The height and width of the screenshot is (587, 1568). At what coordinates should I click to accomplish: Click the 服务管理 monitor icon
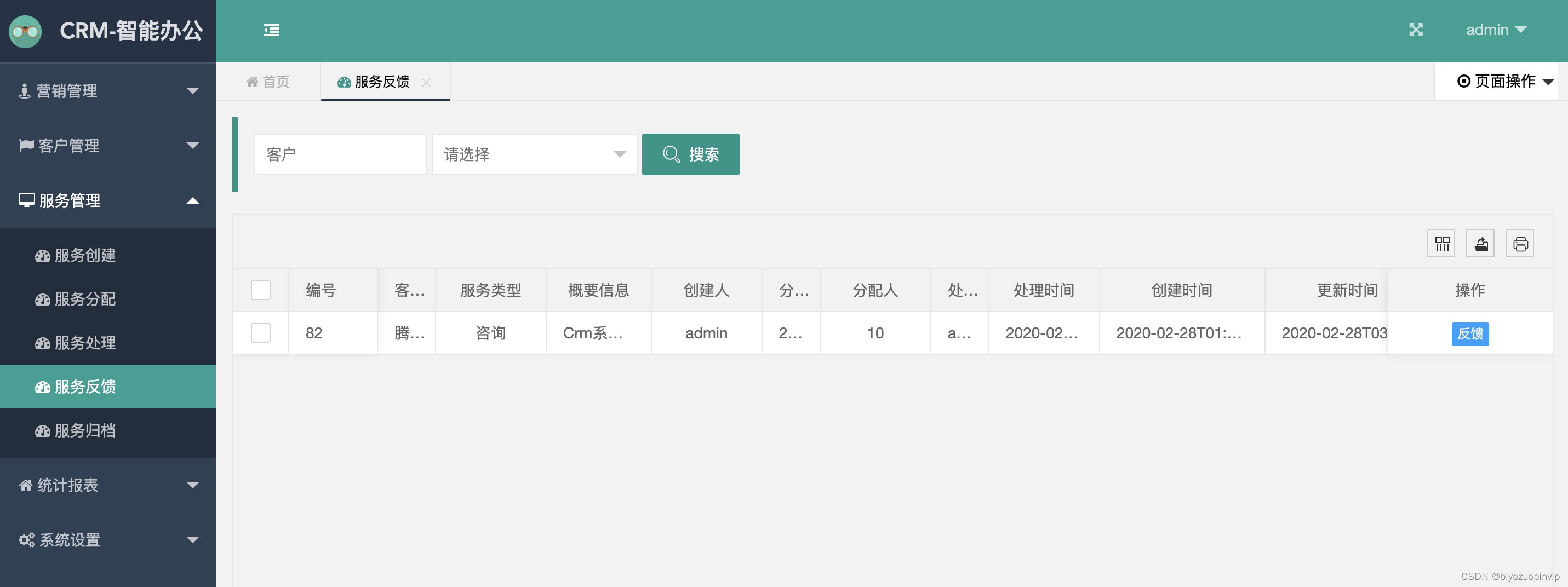tap(27, 200)
